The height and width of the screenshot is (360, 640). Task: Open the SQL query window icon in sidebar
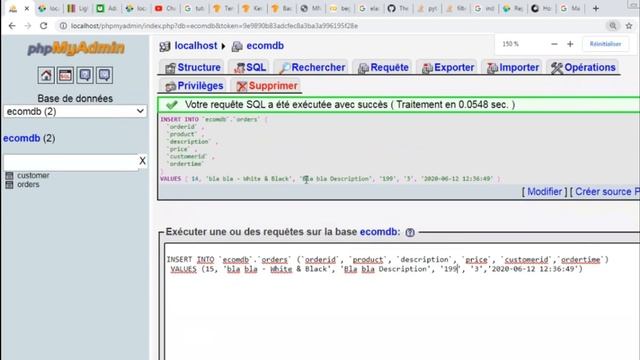[65, 76]
